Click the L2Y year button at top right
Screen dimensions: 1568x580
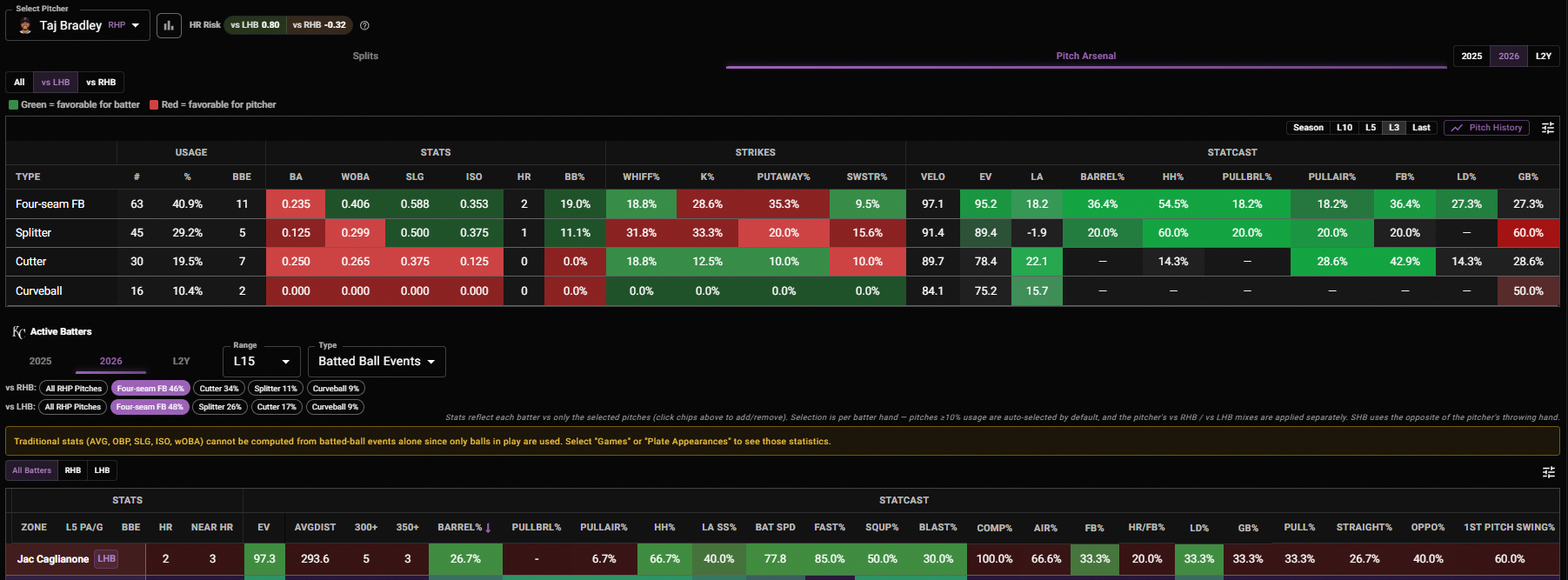coord(1544,57)
